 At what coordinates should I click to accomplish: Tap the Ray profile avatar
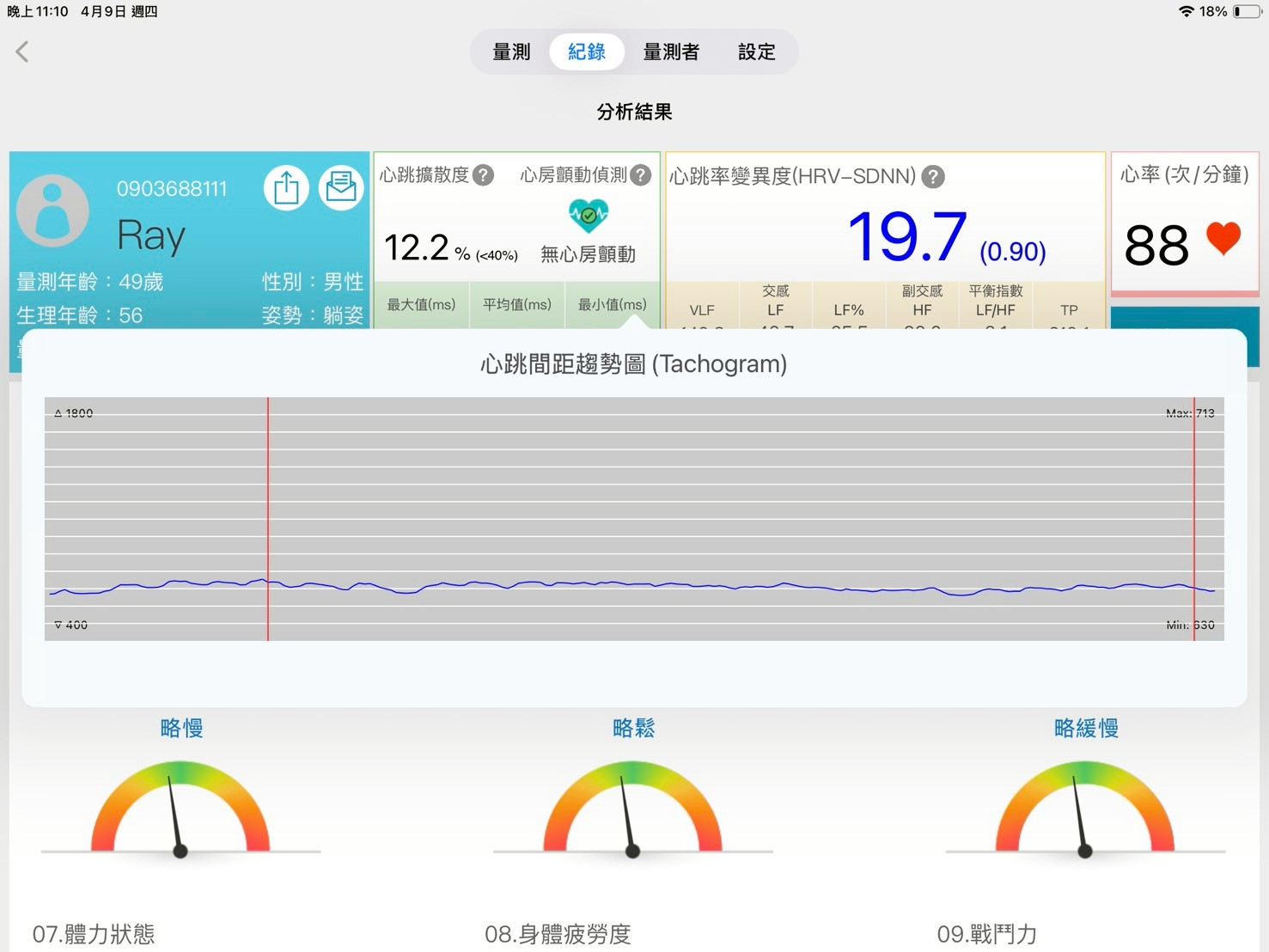[x=52, y=211]
